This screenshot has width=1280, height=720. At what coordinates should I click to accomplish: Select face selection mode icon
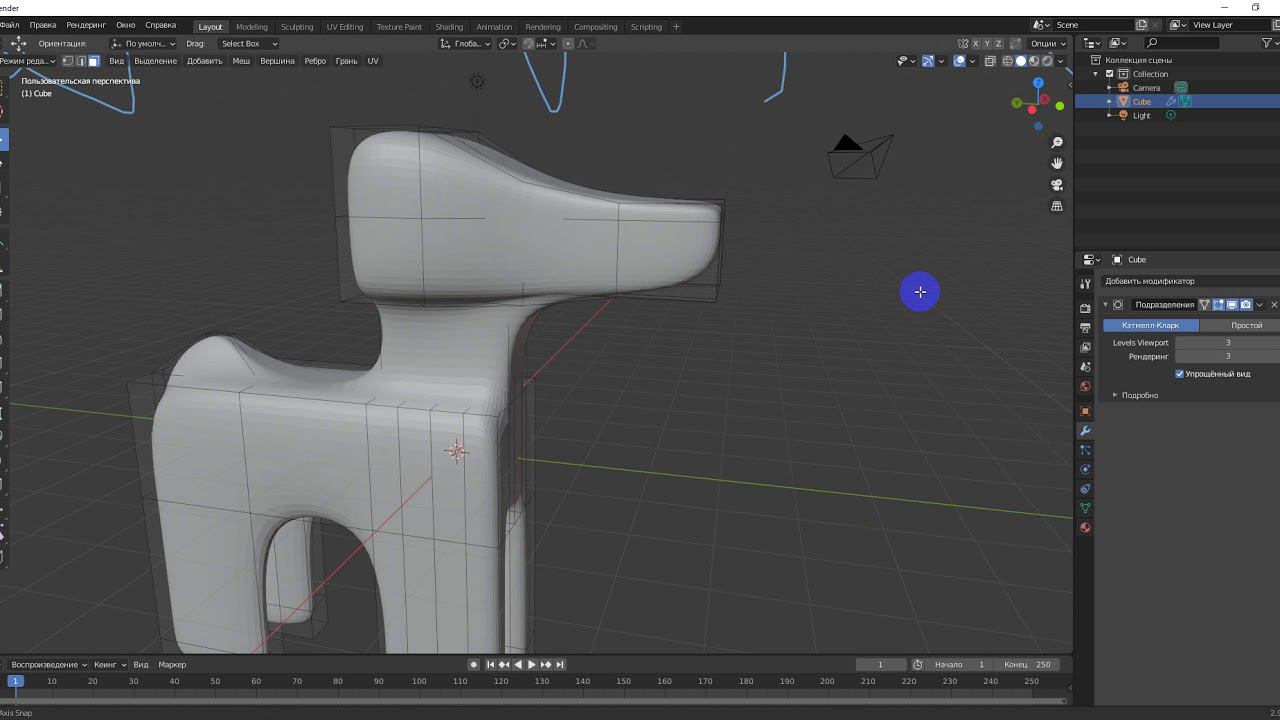click(x=94, y=61)
